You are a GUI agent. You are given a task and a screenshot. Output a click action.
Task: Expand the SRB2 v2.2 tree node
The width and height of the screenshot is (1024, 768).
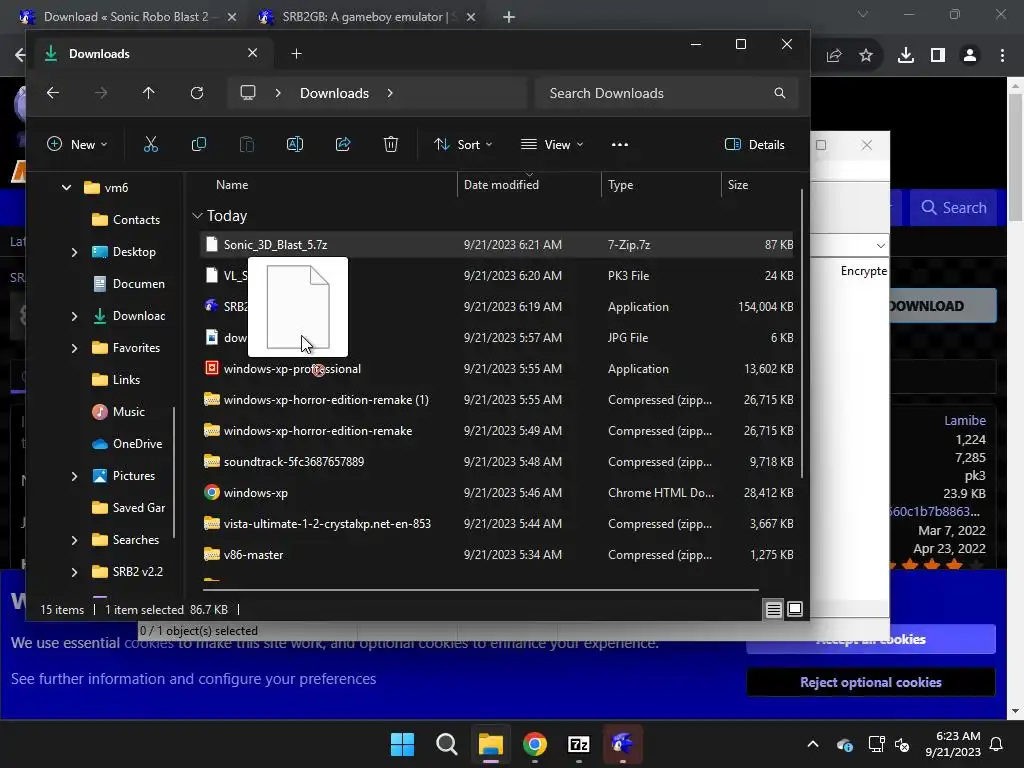click(74, 572)
